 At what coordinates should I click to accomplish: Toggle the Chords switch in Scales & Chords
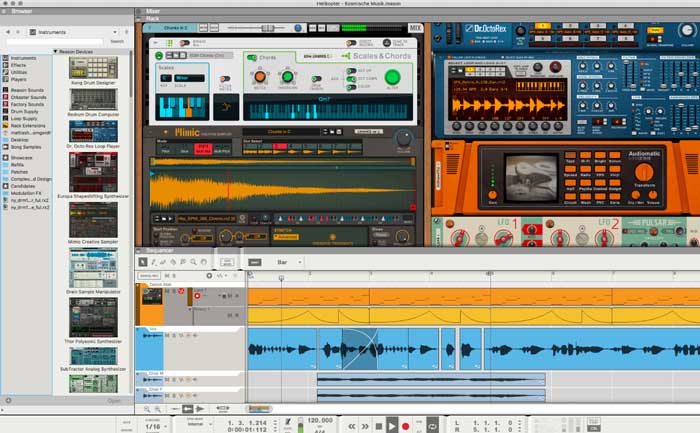(252, 58)
